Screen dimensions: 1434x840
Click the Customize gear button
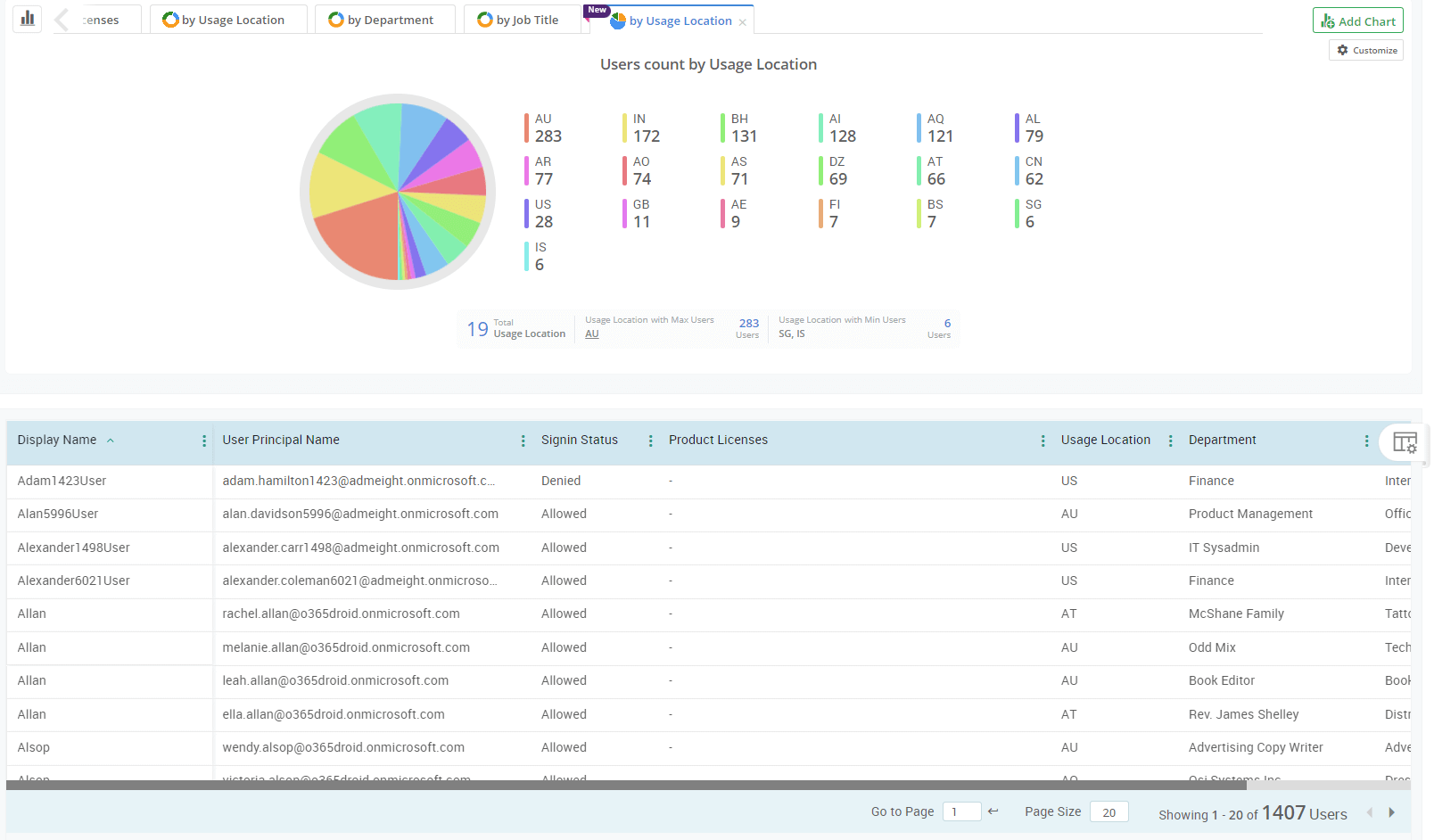pos(1366,51)
